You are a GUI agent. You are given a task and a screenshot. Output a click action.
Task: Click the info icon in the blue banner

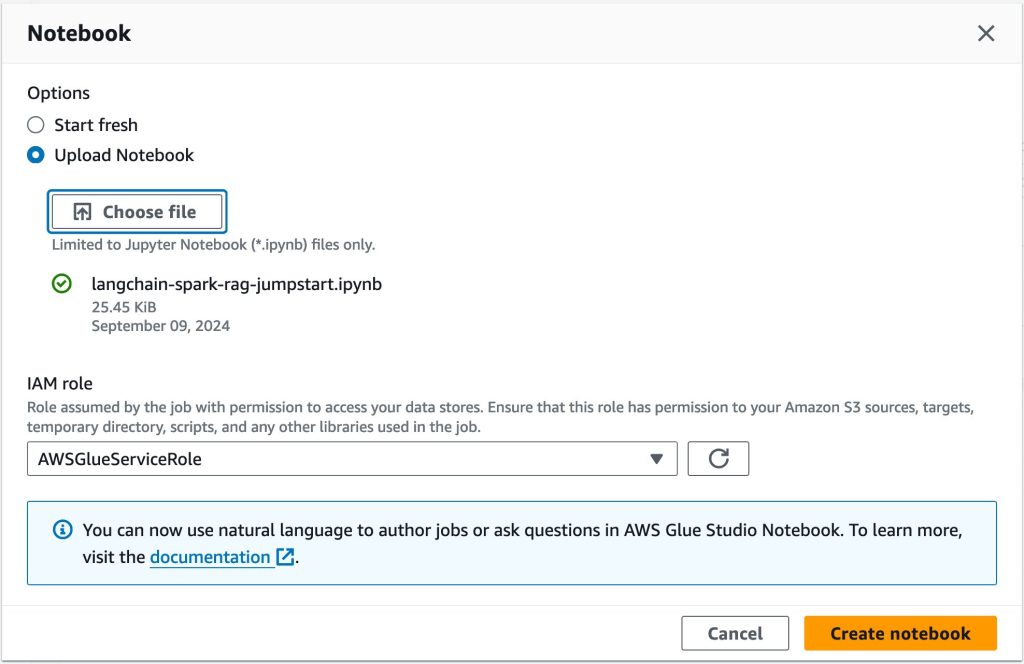(63, 530)
